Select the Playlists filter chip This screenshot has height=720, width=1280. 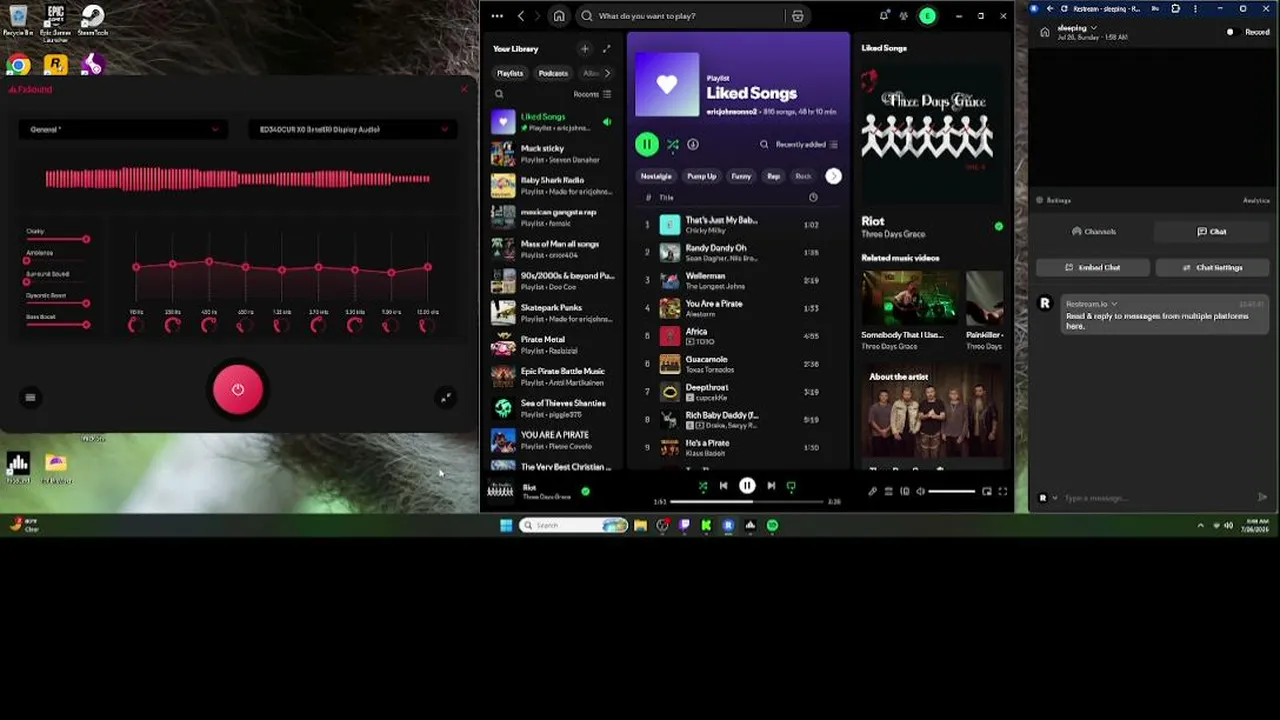pos(510,73)
